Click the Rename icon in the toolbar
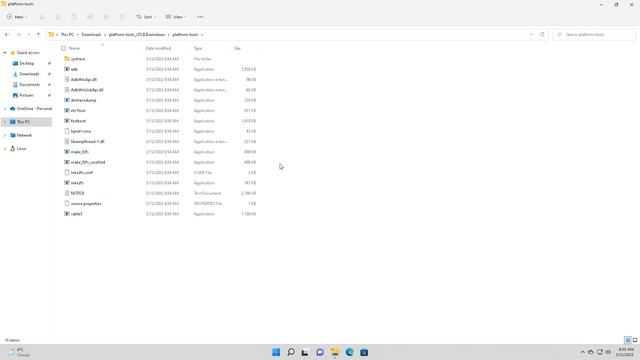This screenshot has width=640, height=360. [x=90, y=17]
